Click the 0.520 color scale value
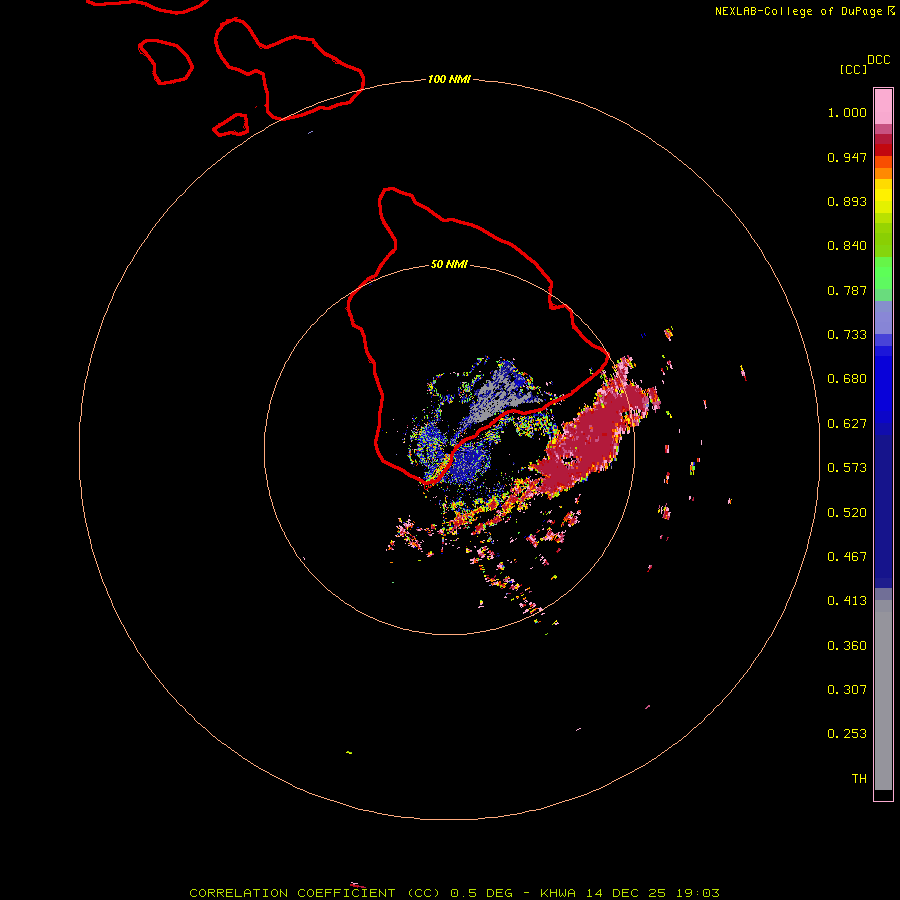This screenshot has height=900, width=900. tap(847, 513)
